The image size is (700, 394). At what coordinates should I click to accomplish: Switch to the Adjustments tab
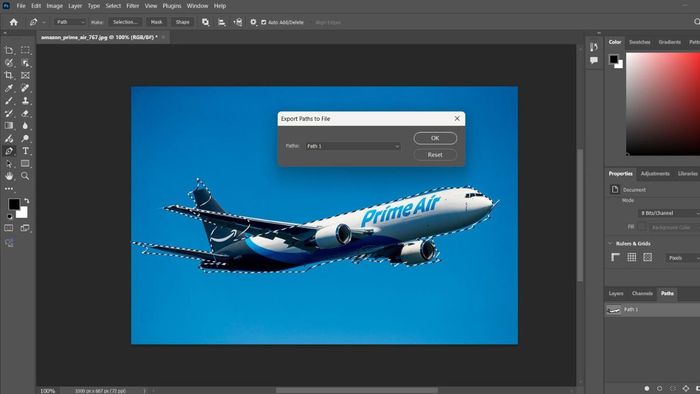(x=655, y=174)
